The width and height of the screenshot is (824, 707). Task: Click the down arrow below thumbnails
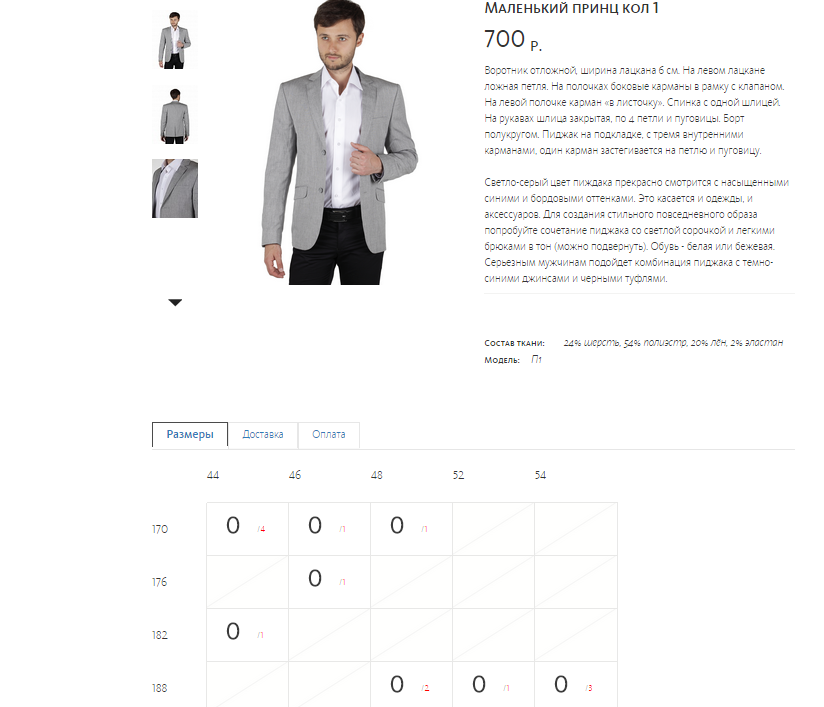[x=175, y=302]
